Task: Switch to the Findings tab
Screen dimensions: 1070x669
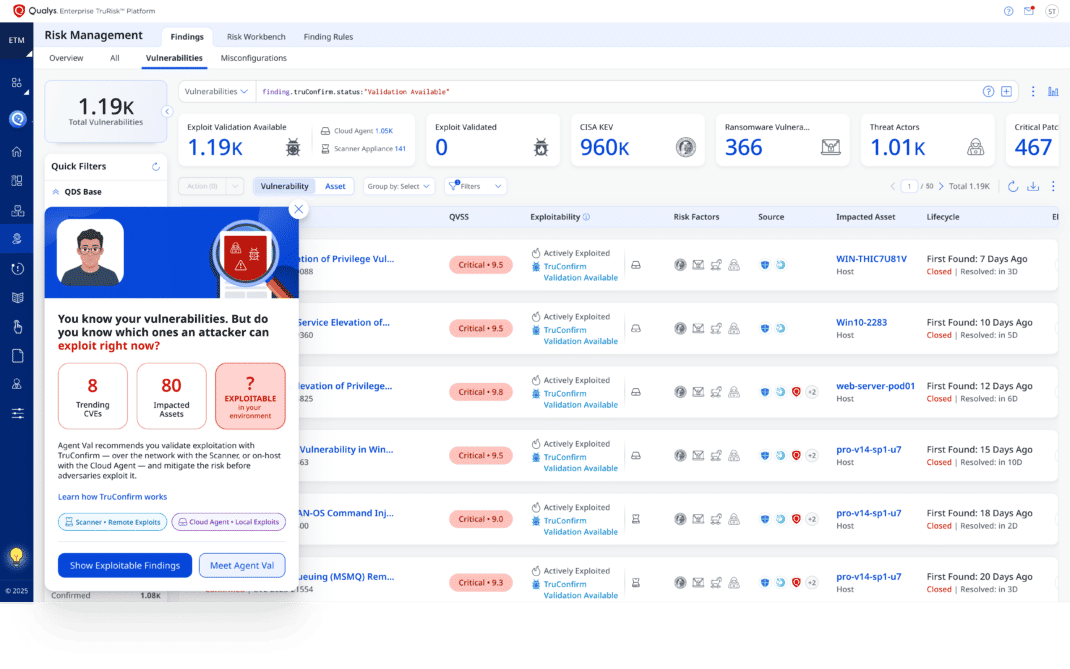Action: [x=187, y=37]
